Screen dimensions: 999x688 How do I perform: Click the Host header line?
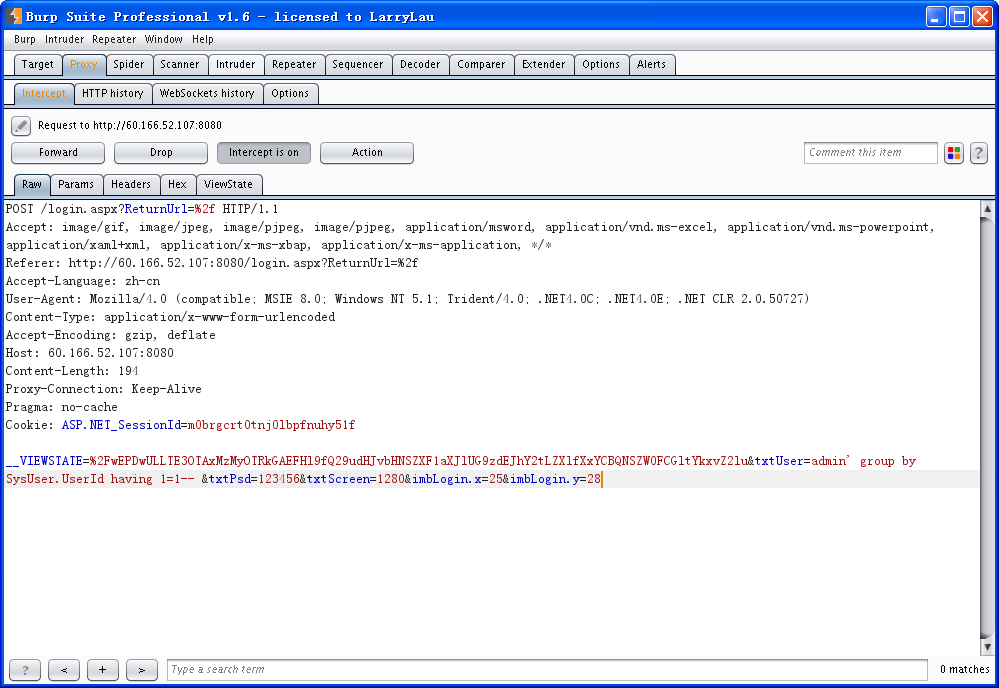pyautogui.click(x=90, y=353)
